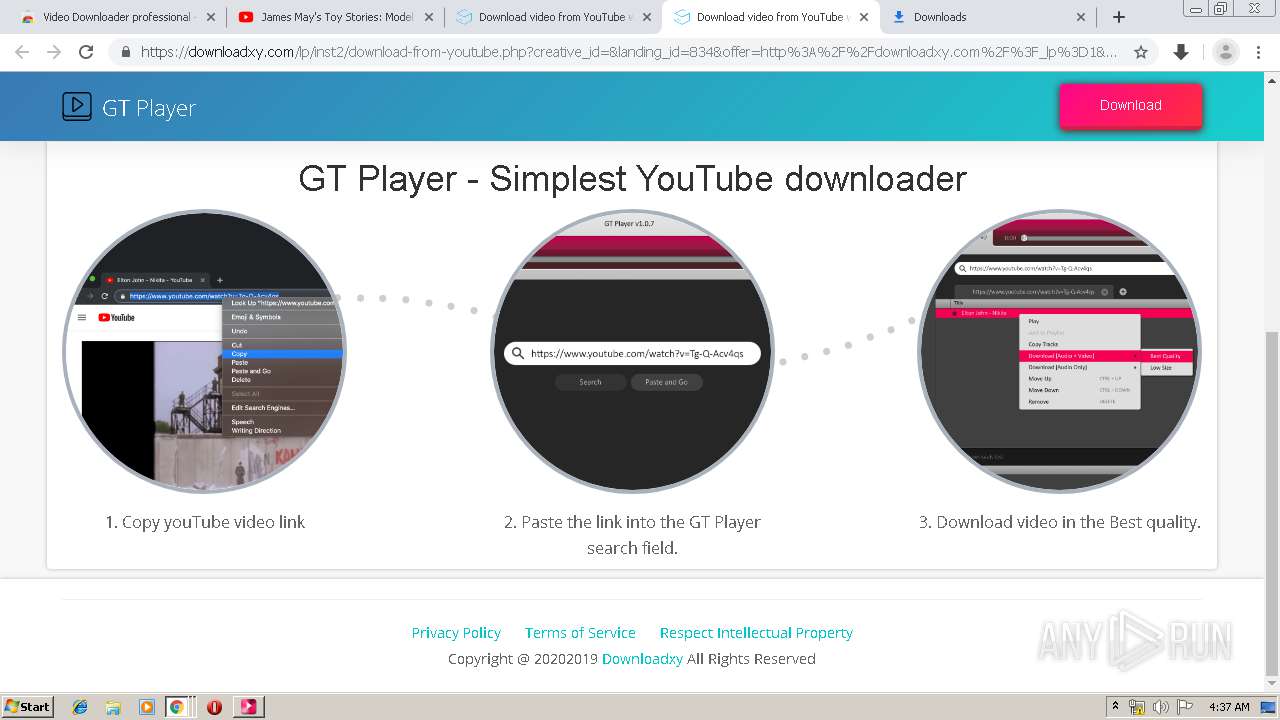Open the downloader extension arrow icon

1181,52
